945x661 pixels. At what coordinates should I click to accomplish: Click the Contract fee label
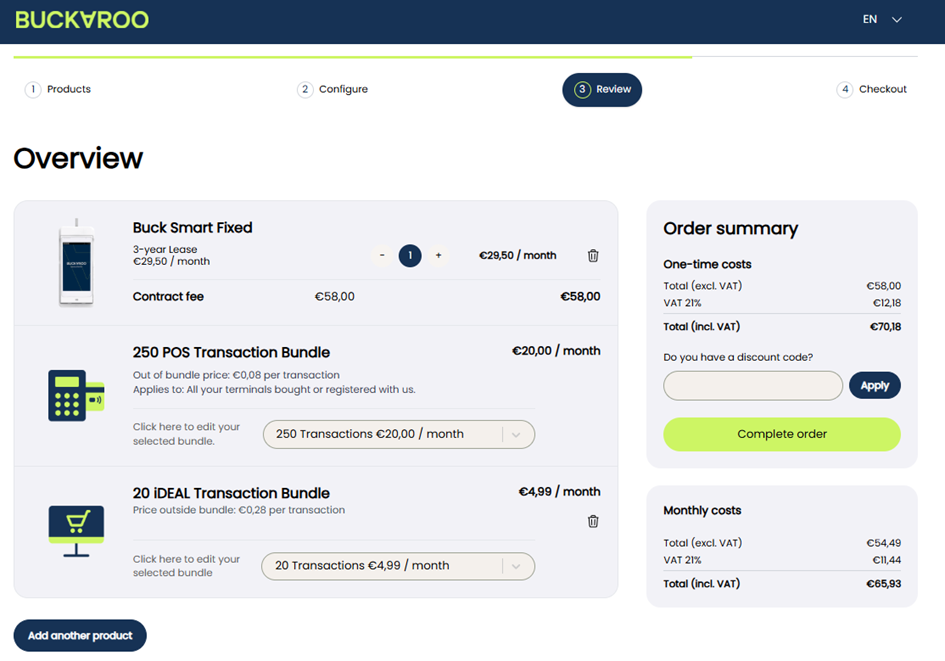click(168, 296)
